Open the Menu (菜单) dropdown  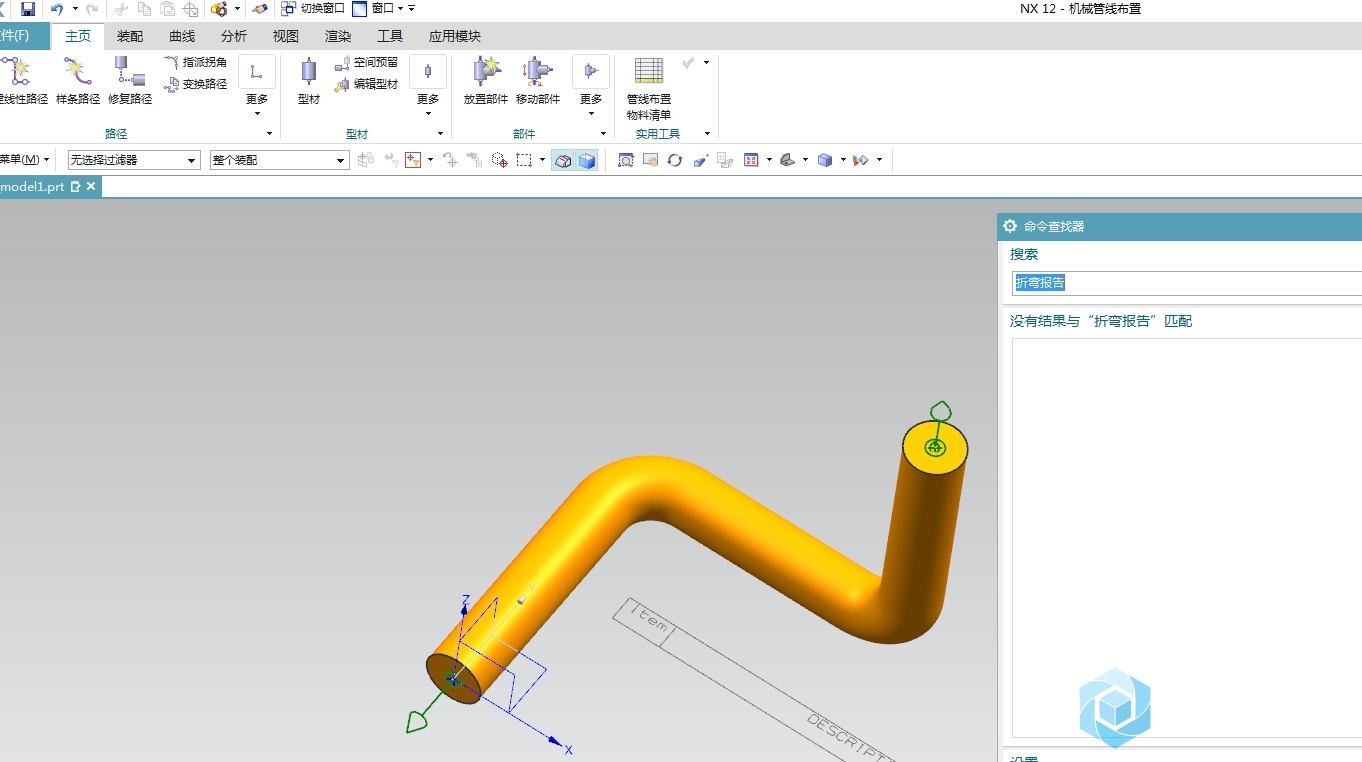coord(25,160)
